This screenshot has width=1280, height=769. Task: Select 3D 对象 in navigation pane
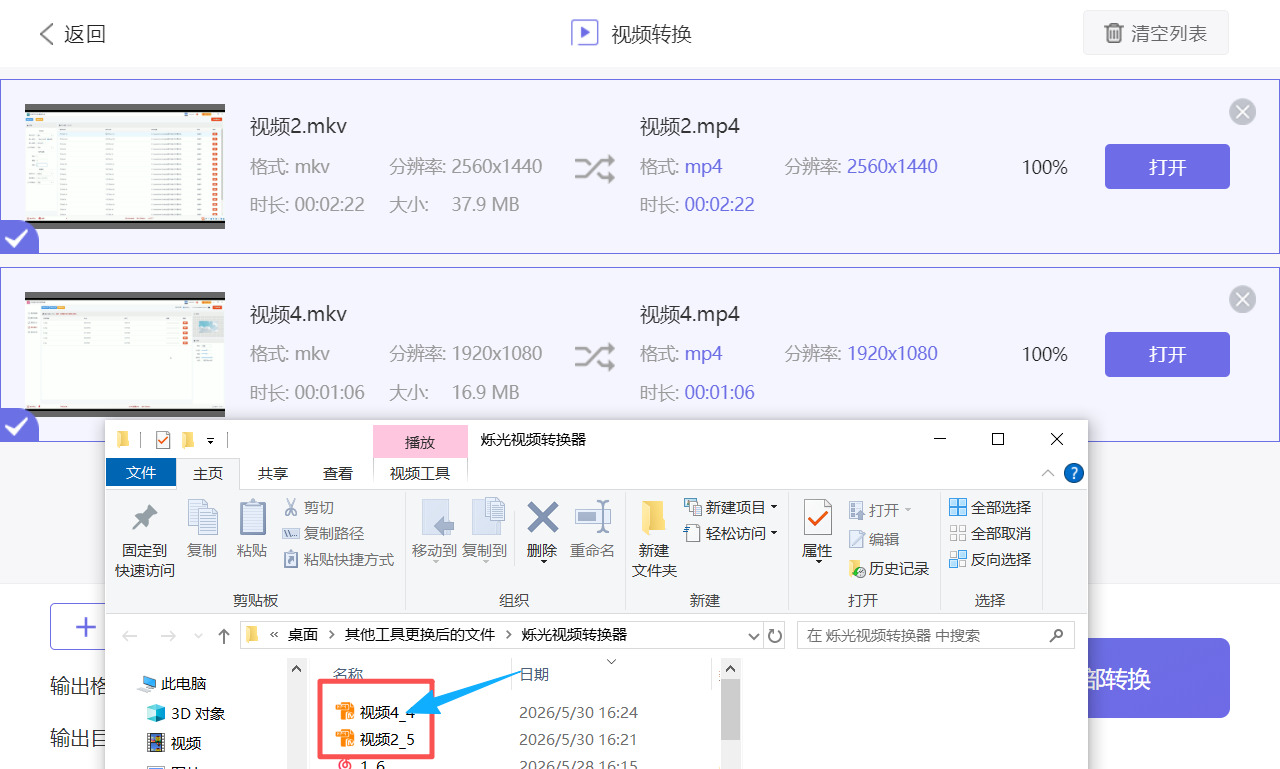(x=186, y=713)
